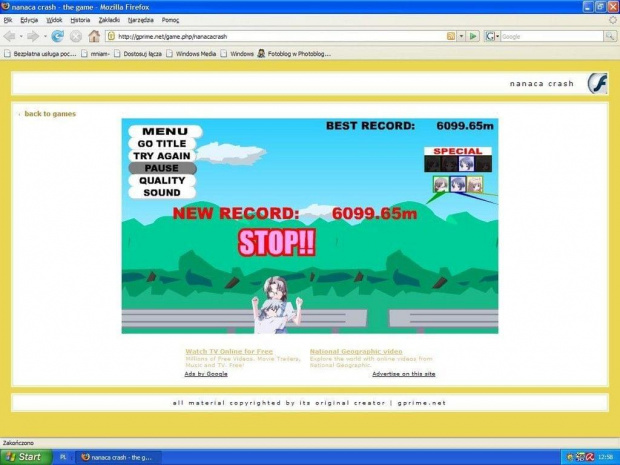620x465 pixels.
Task: Open the Windows bookmark
Action: pyautogui.click(x=237, y=54)
